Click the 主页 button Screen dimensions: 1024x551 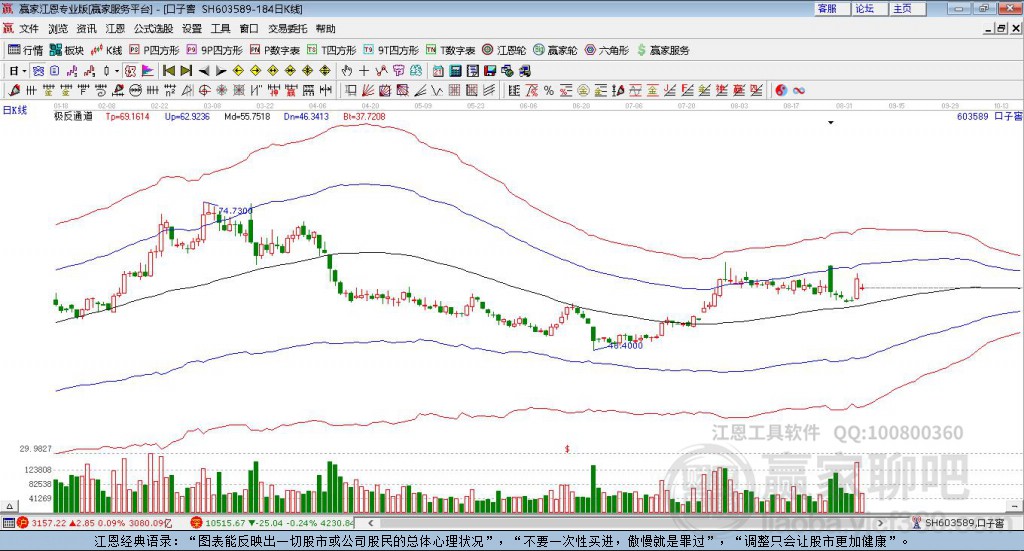[x=908, y=8]
